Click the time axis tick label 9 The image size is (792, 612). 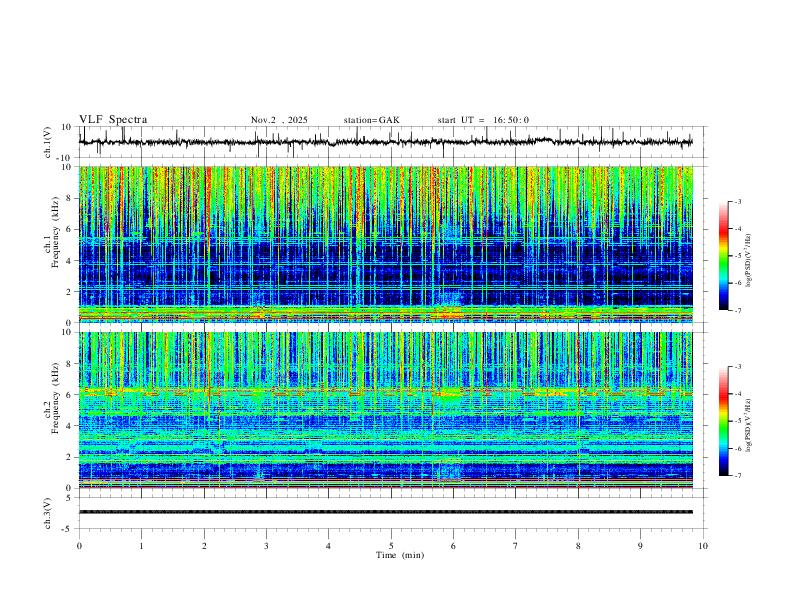point(640,546)
